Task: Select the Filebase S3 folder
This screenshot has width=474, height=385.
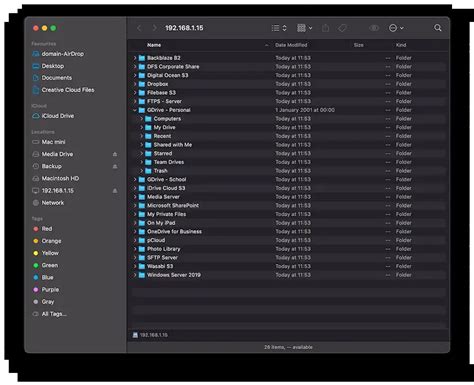Action: point(288,93)
